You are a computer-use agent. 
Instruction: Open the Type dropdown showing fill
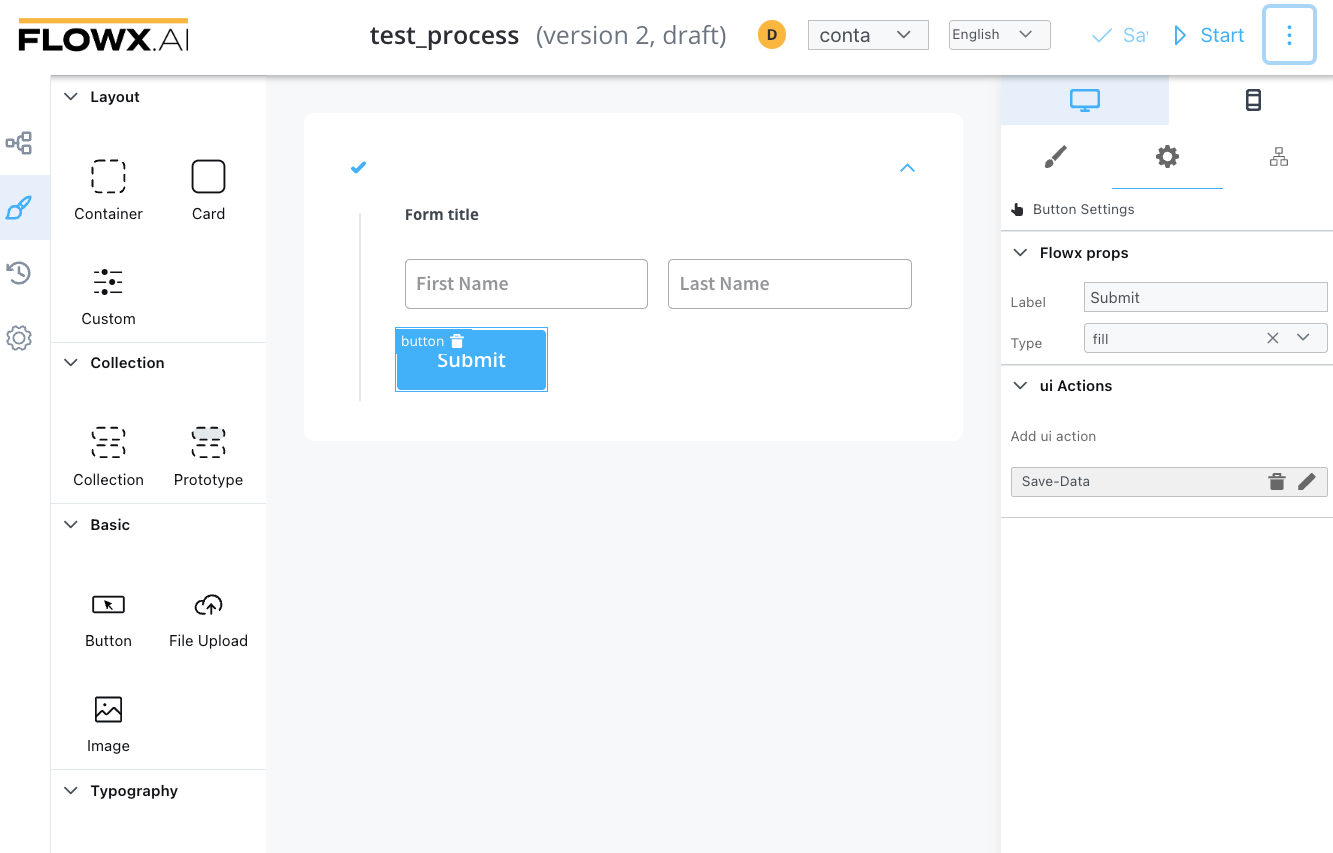tap(1303, 338)
